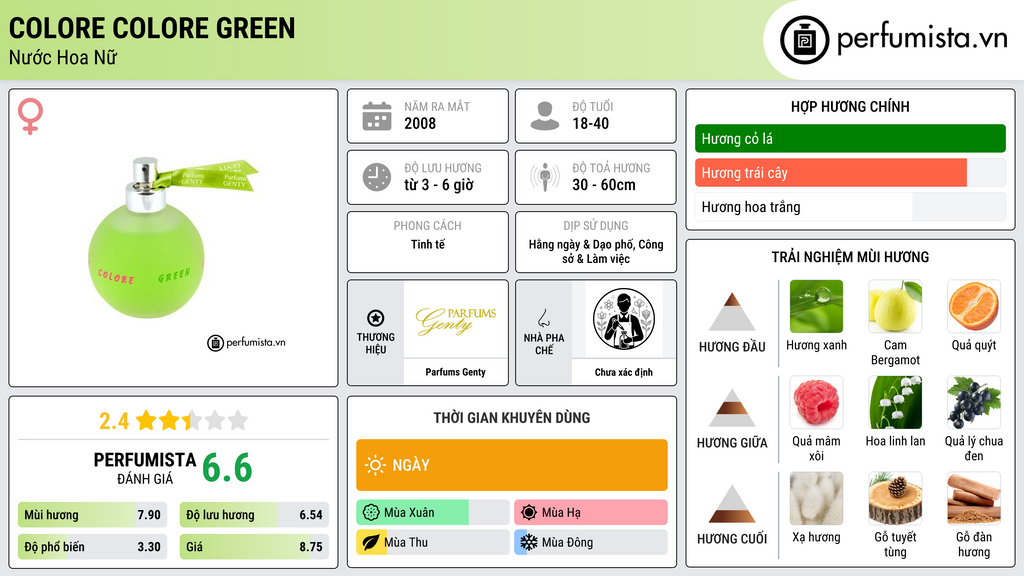Click the nose icon above Nhà pha chế
Screen dimensions: 1024x576
tap(543, 318)
